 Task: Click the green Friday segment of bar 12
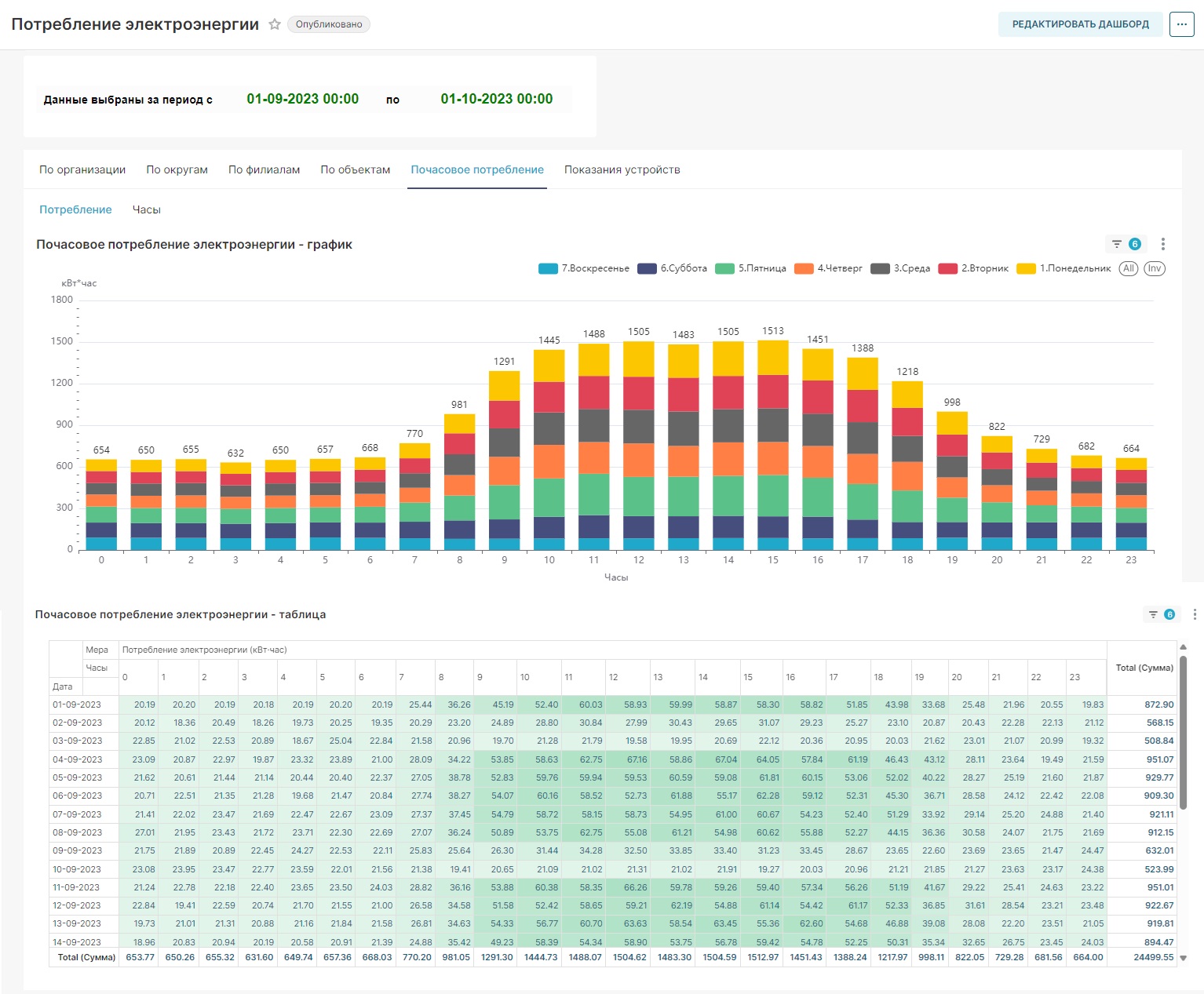638,496
